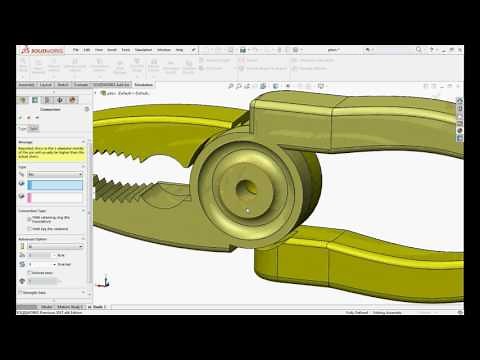This screenshot has height=360, width=480.
Task: Open the connector type dropdown
Action: pyautogui.click(x=55, y=174)
